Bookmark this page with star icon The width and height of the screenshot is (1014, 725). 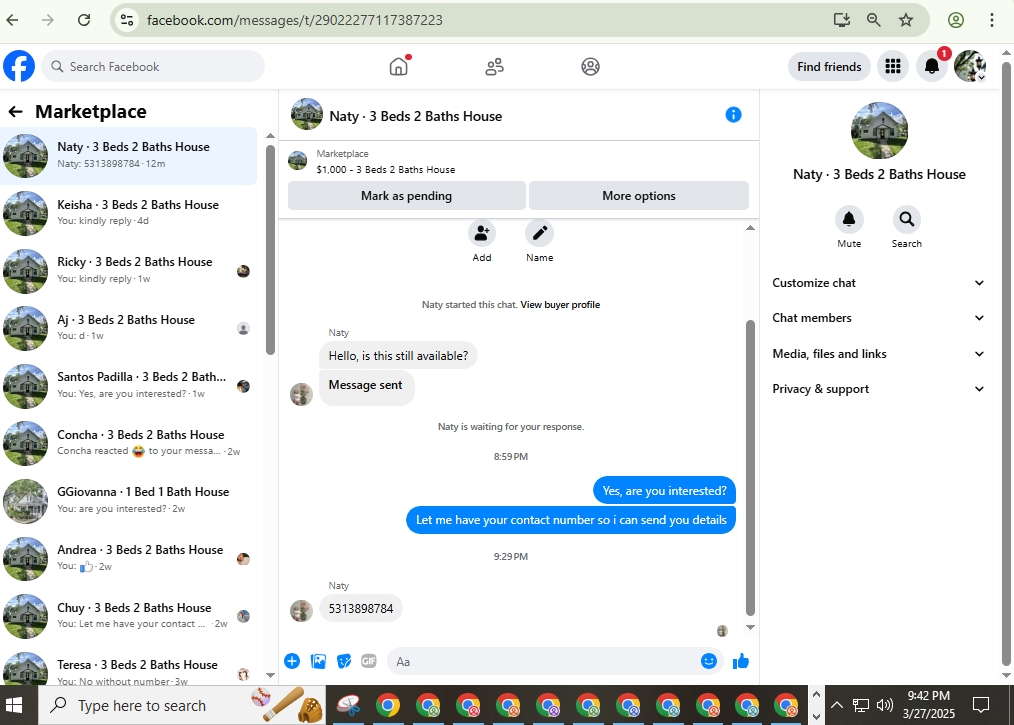906,20
